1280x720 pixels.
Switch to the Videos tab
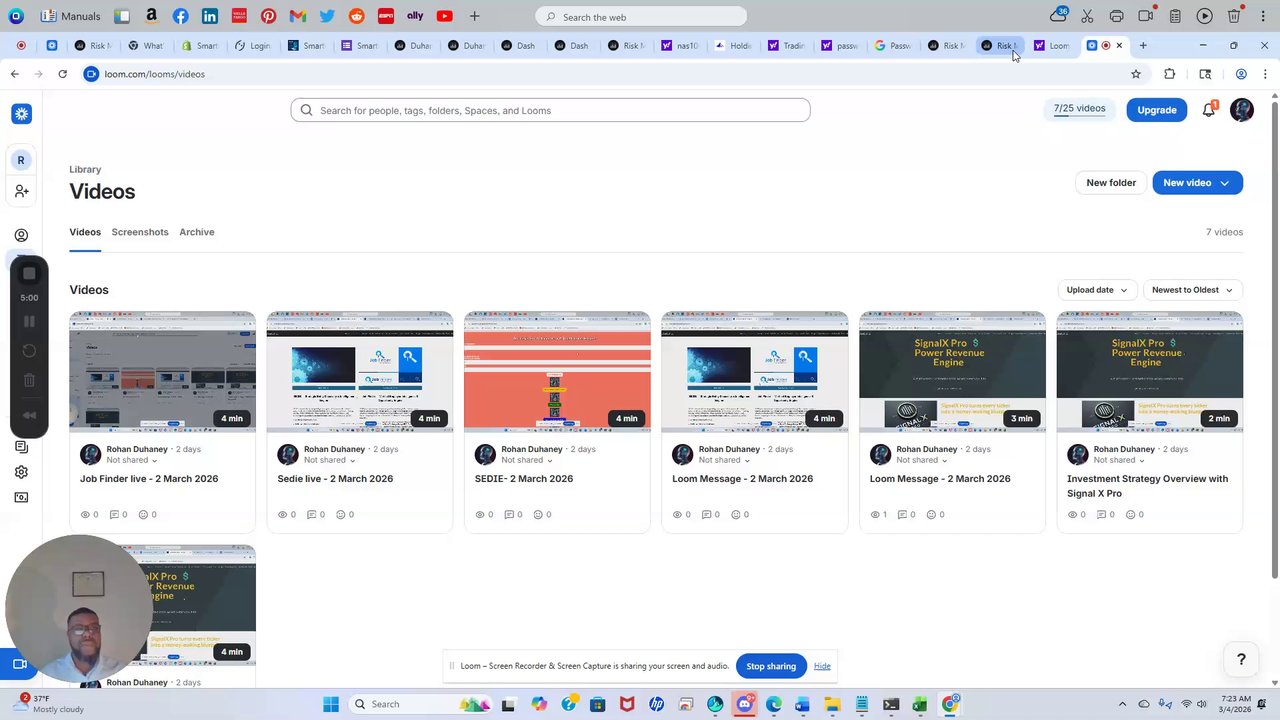point(85,232)
